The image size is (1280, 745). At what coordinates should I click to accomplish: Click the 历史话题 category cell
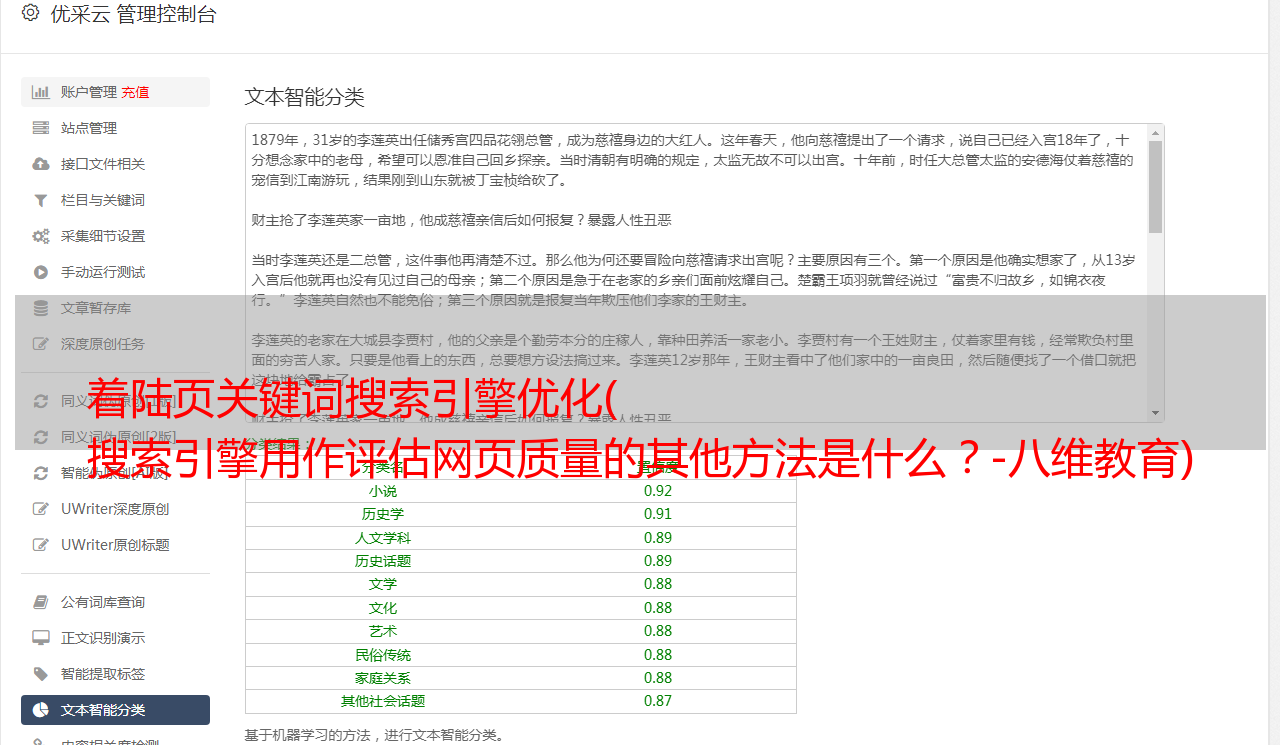[x=383, y=561]
